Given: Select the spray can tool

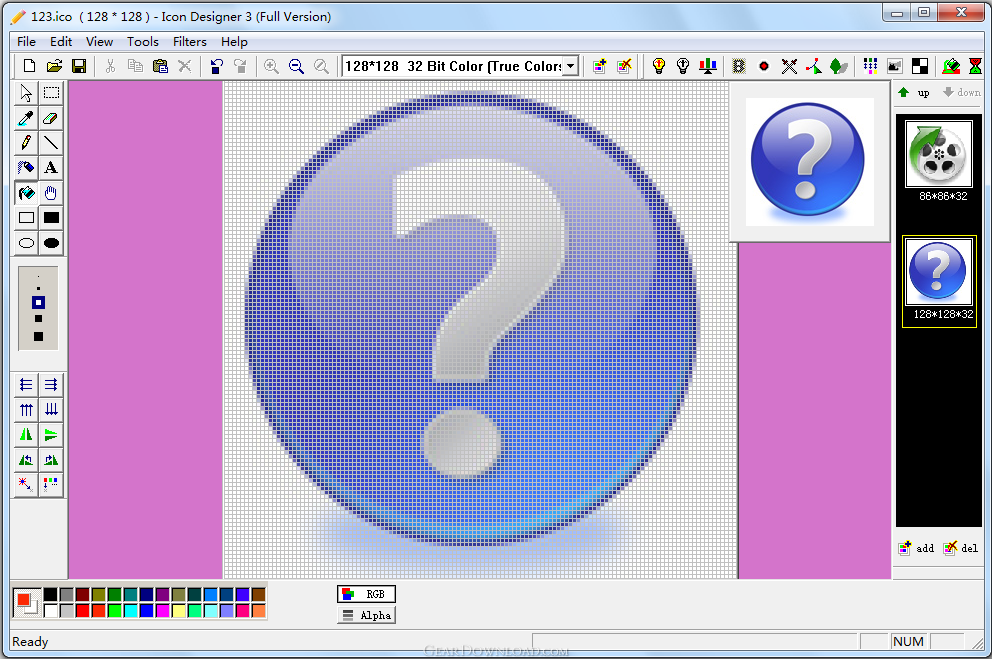Looking at the screenshot, I should pos(26,168).
